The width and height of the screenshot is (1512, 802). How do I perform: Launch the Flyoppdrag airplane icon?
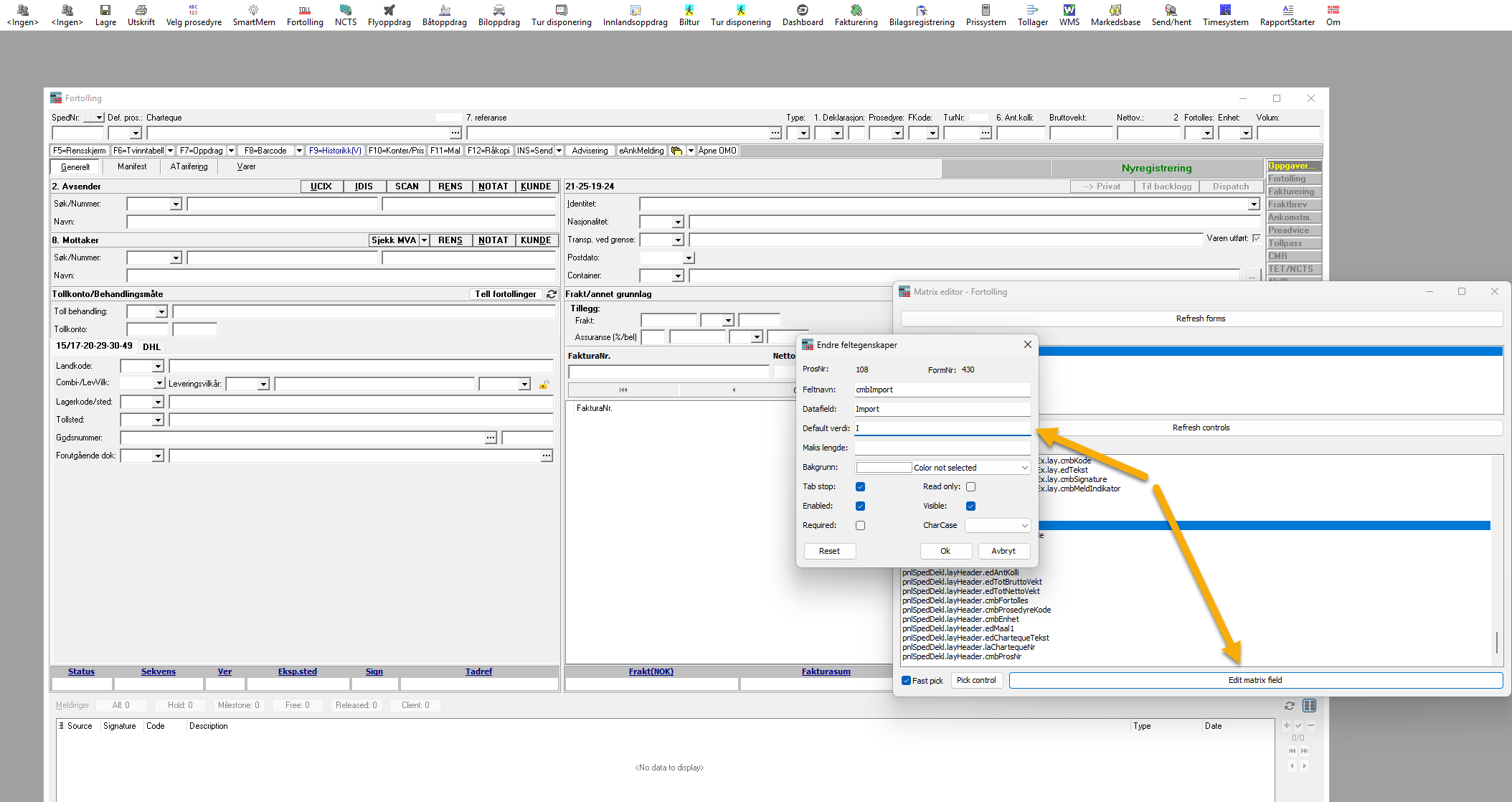[x=389, y=11]
